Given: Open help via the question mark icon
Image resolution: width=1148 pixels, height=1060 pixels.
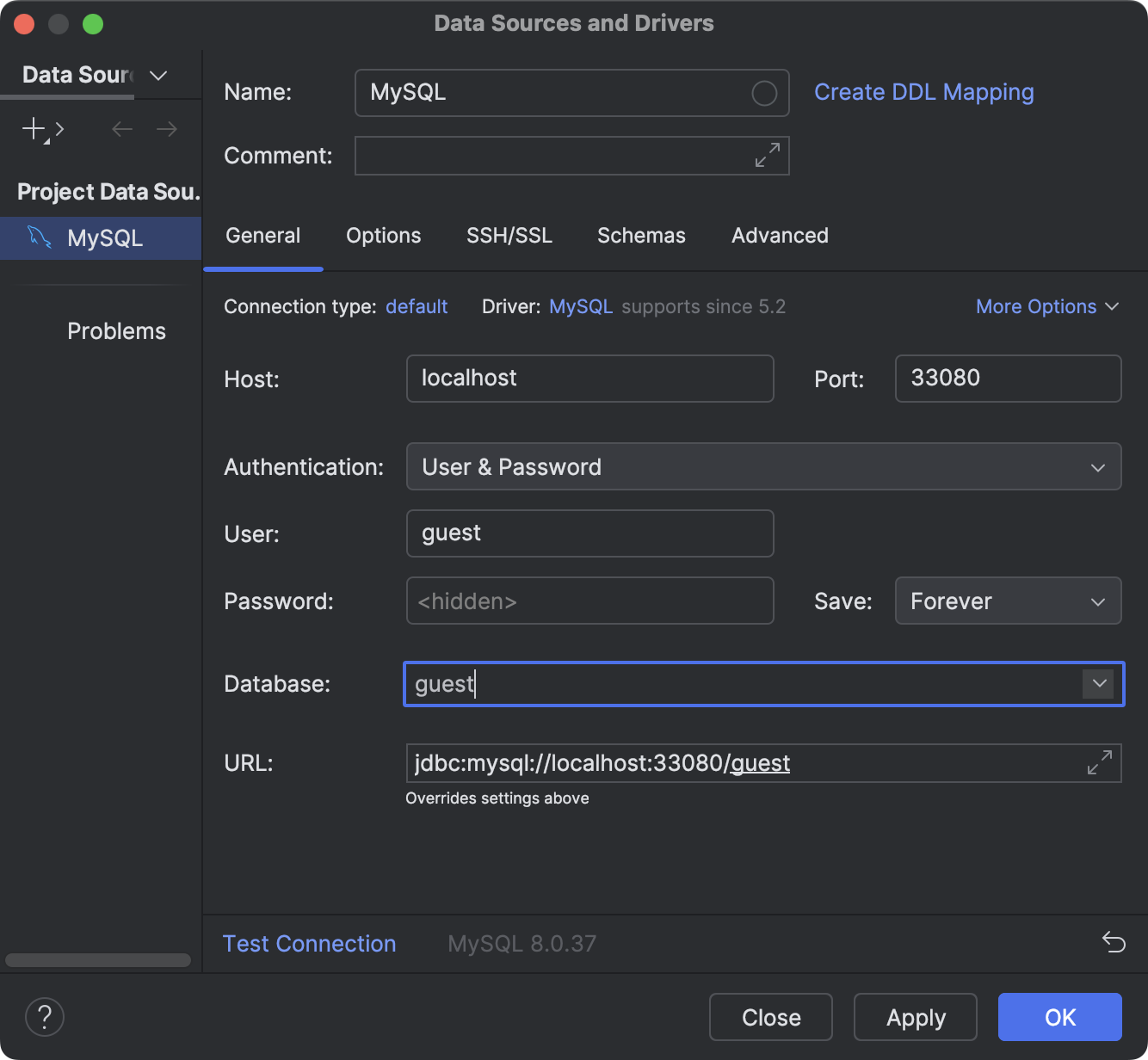Looking at the screenshot, I should (44, 1017).
